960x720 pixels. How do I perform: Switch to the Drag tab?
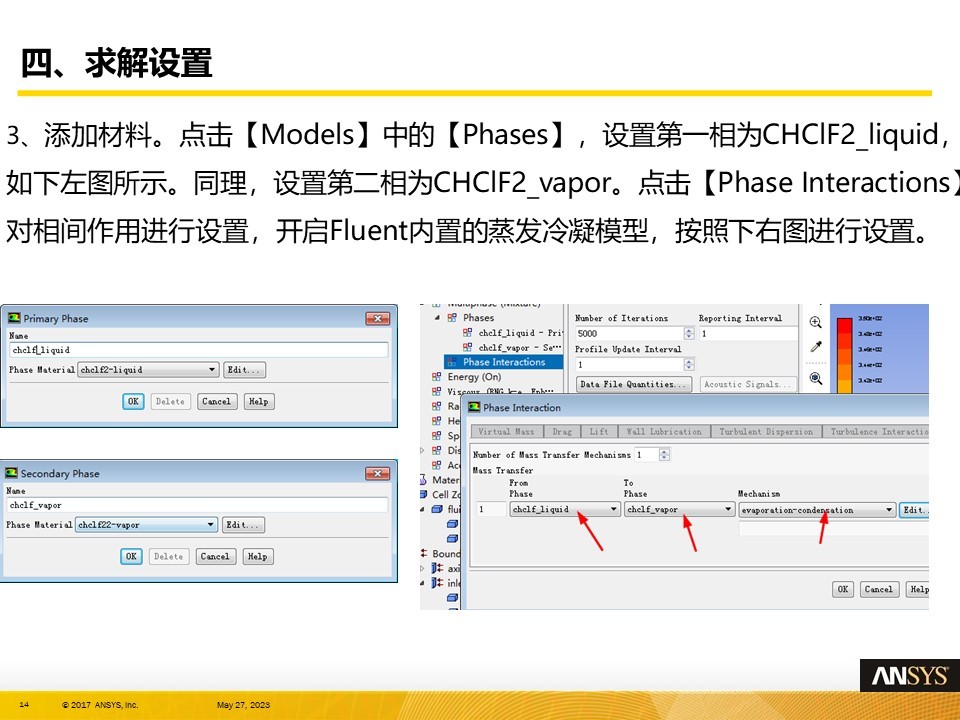562,432
